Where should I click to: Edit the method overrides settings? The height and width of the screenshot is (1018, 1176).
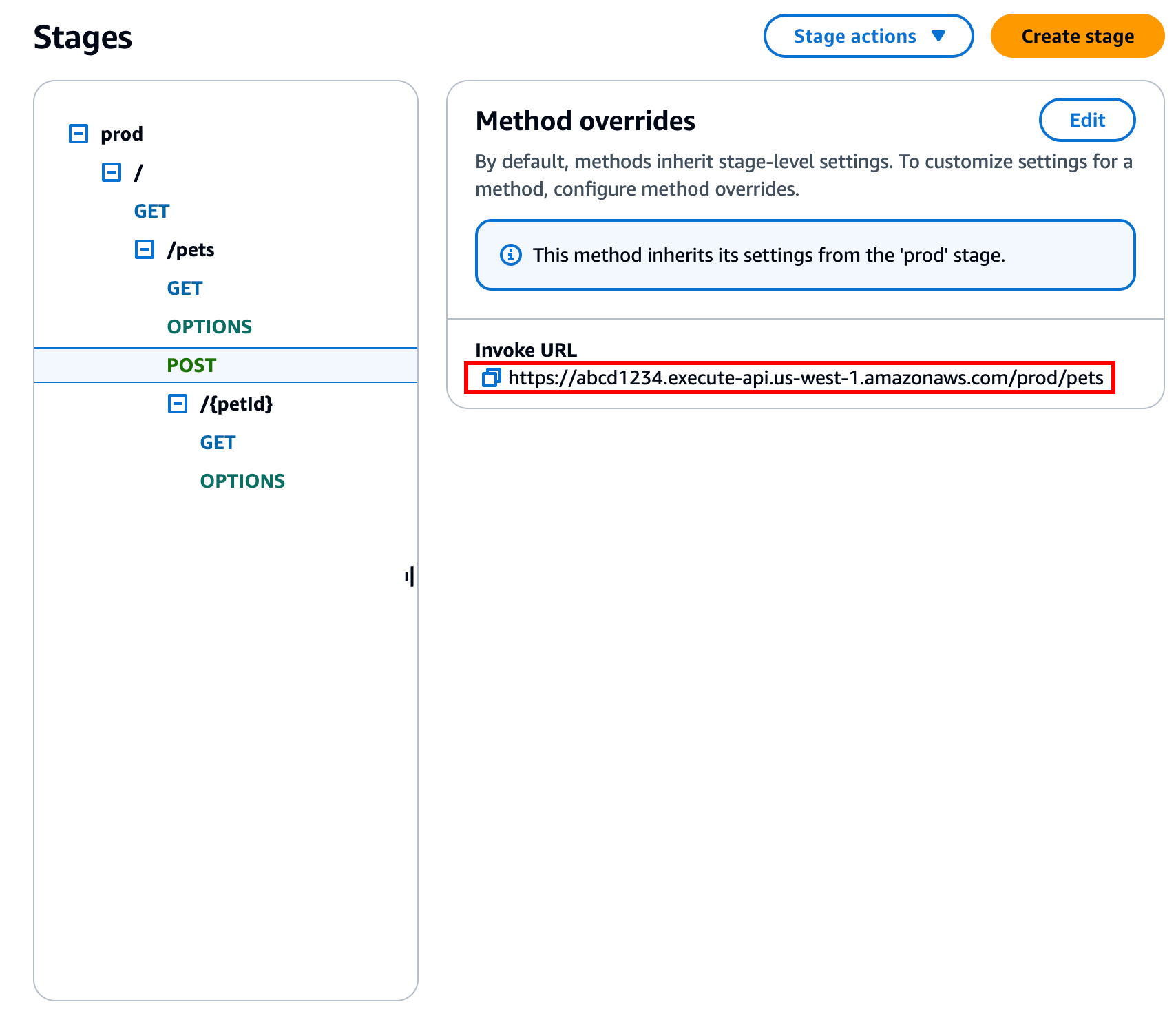tap(1086, 120)
